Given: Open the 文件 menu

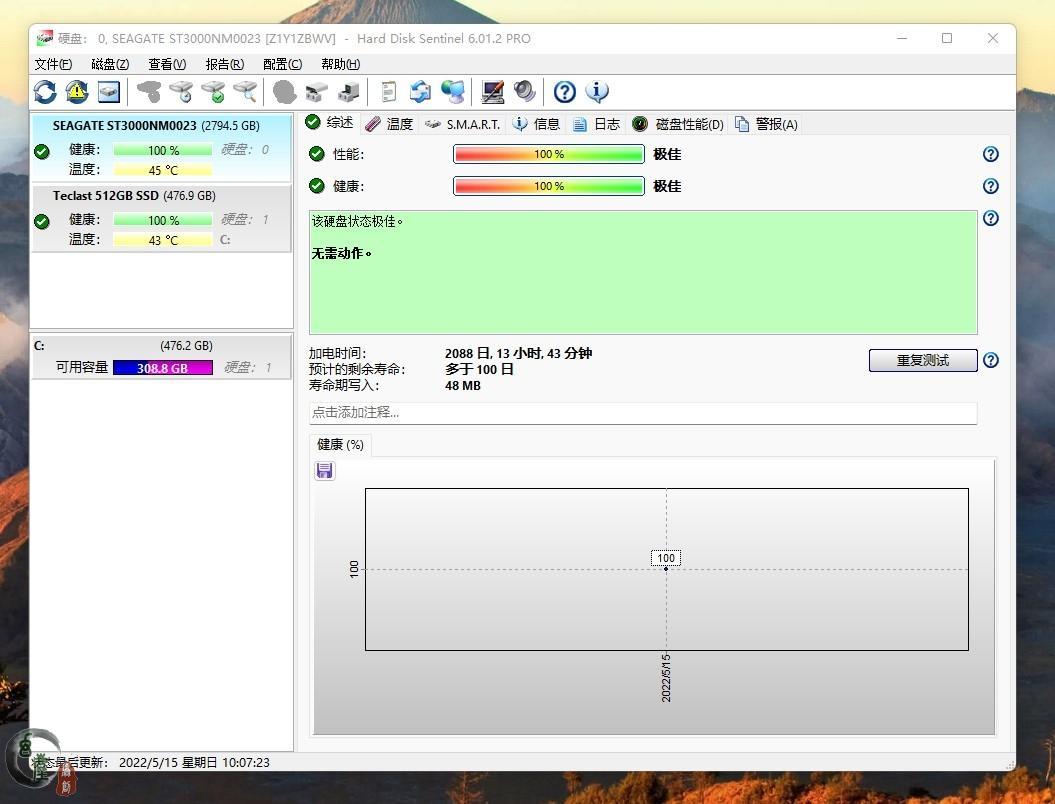Looking at the screenshot, I should pyautogui.click(x=53, y=64).
